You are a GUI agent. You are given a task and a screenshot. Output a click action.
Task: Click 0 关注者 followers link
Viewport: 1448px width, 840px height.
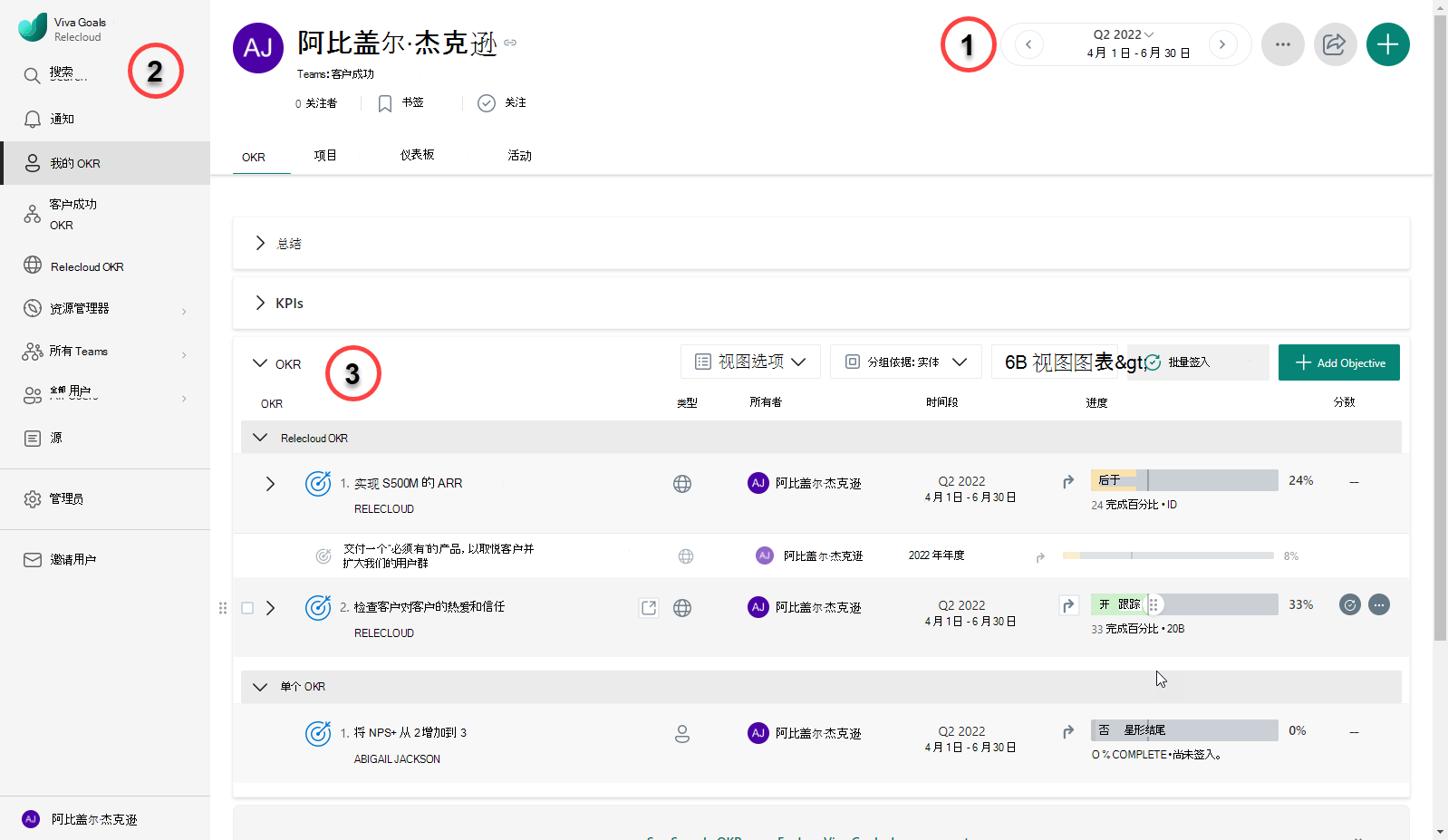pyautogui.click(x=315, y=103)
